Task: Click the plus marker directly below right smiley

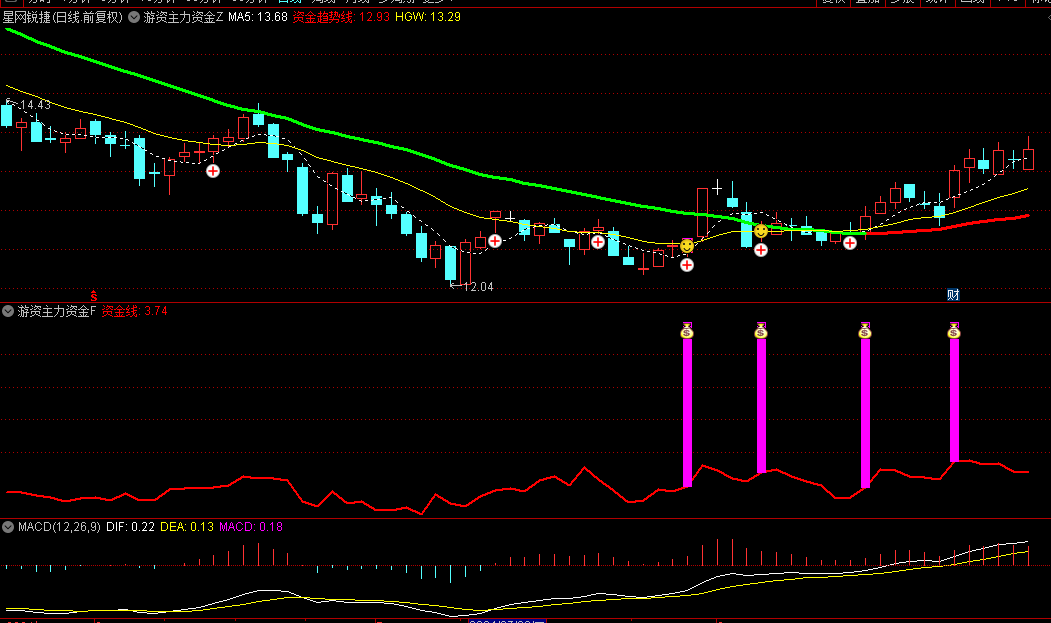Action: click(x=761, y=250)
